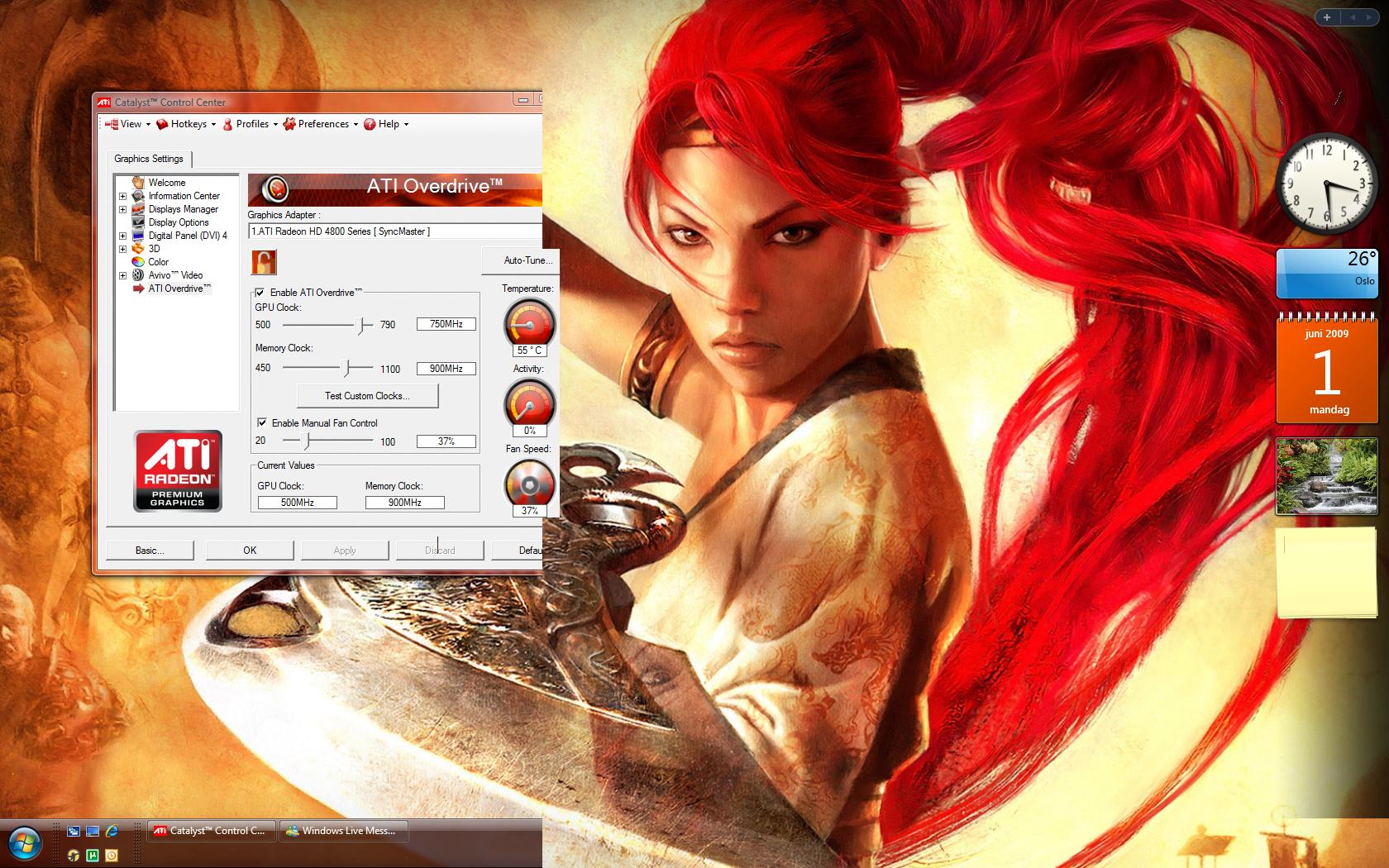This screenshot has width=1389, height=868.
Task: Launch uTorrent green Quick Launch icon
Action: (93, 855)
